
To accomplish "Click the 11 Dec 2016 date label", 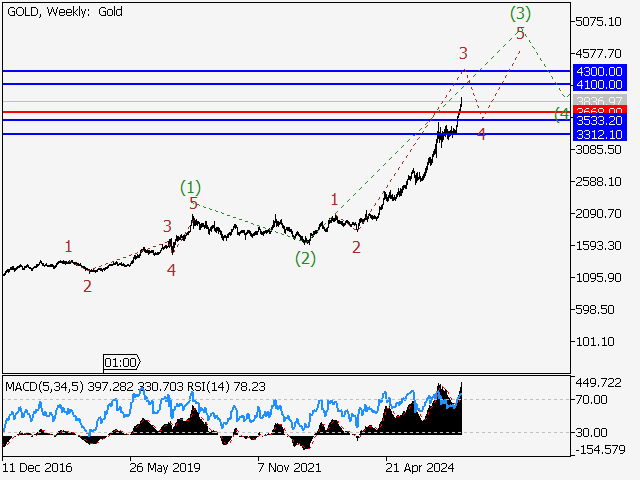I will [37, 466].
